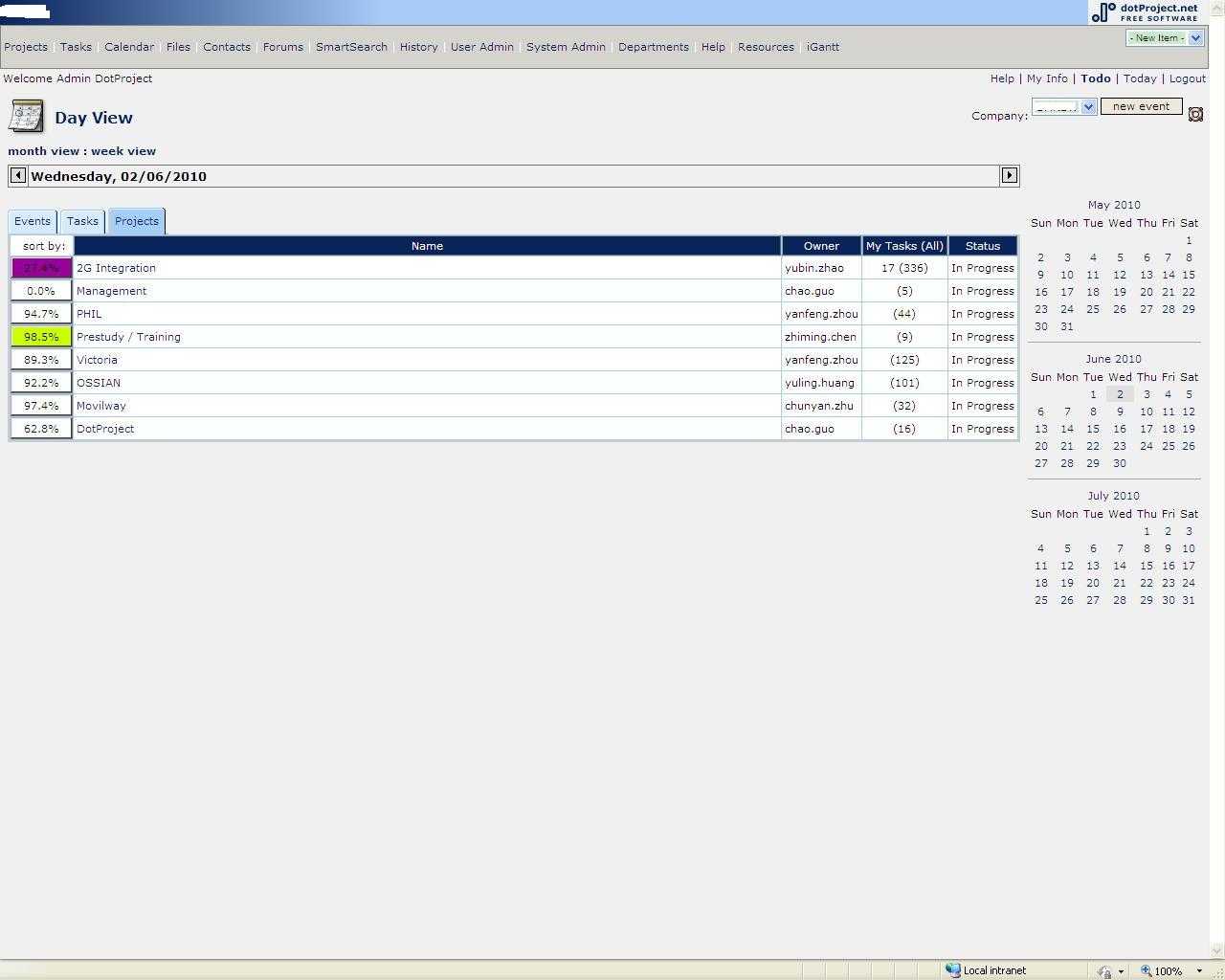
Task: Open User Admin module
Action: pos(482,47)
